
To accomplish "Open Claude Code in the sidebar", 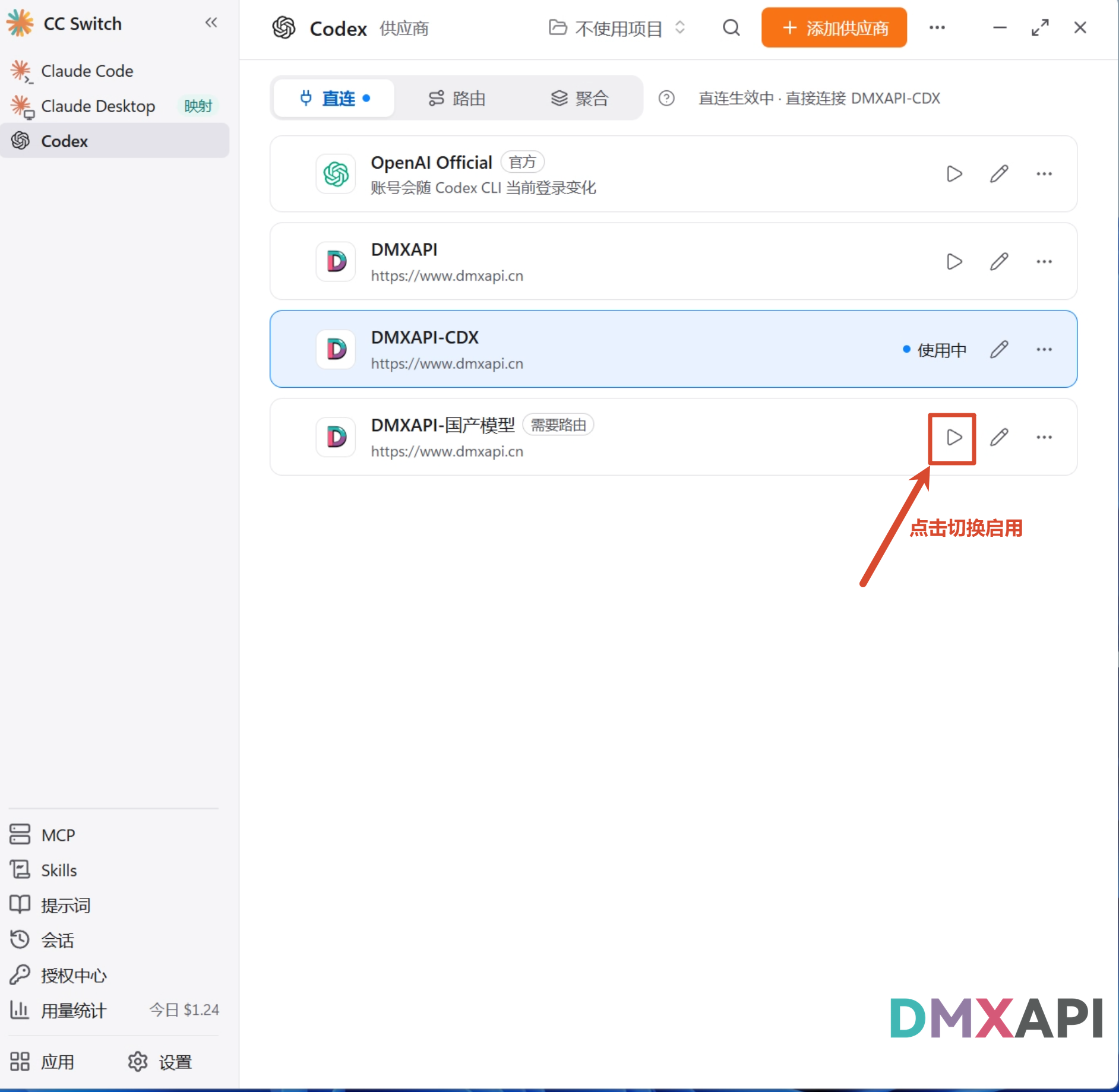I will coord(115,71).
